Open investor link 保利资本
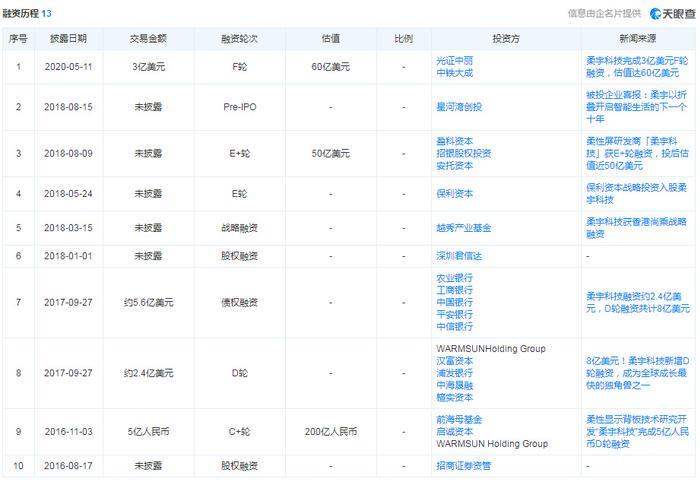 (x=454, y=194)
